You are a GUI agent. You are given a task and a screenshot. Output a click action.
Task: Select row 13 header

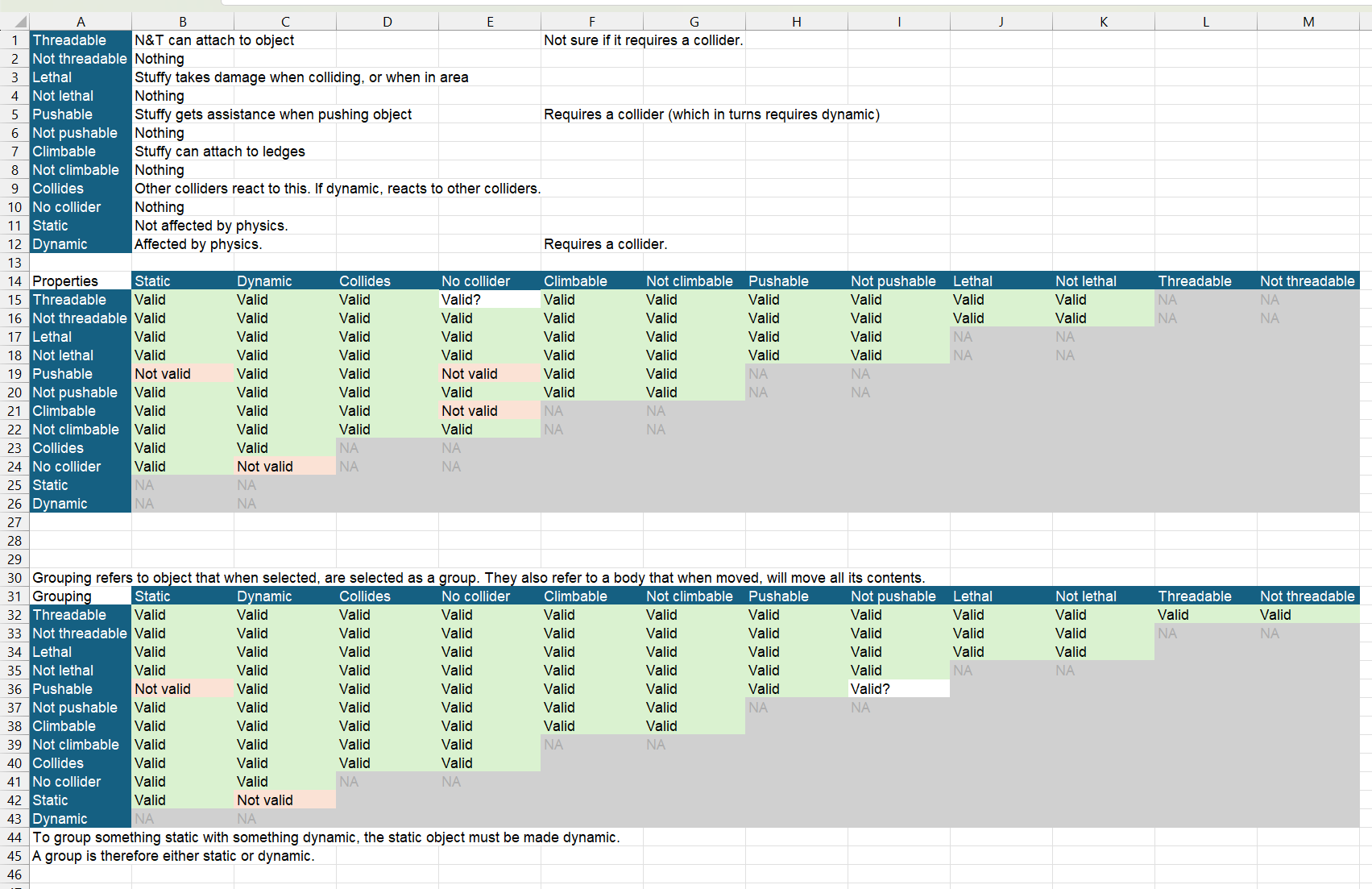(x=15, y=263)
